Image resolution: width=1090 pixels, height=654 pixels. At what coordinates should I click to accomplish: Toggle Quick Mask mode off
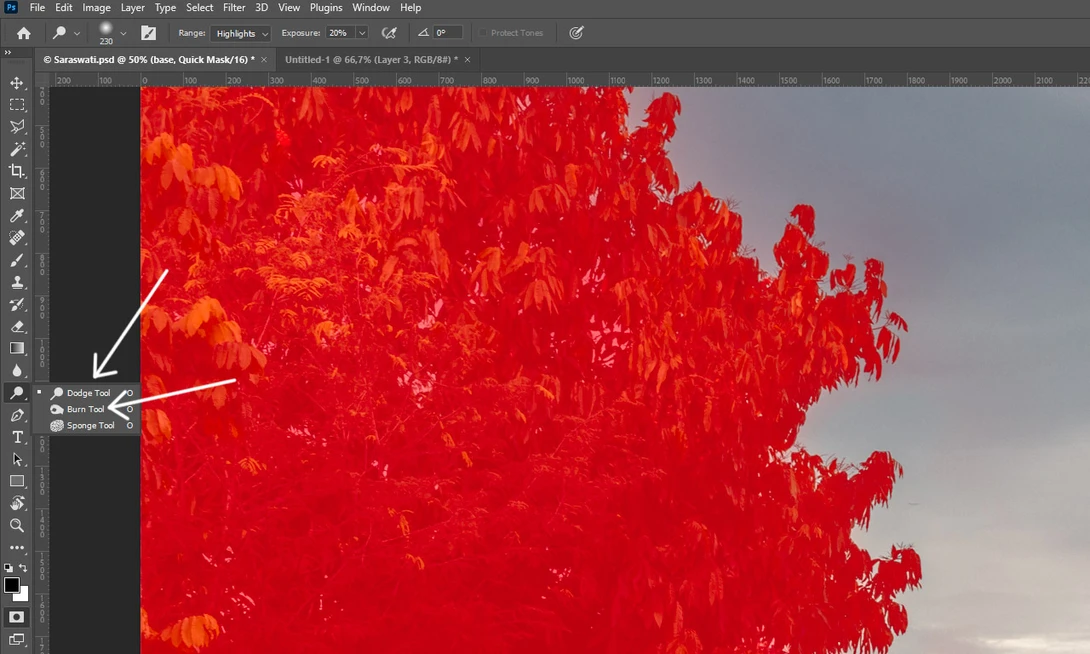[x=17, y=617]
